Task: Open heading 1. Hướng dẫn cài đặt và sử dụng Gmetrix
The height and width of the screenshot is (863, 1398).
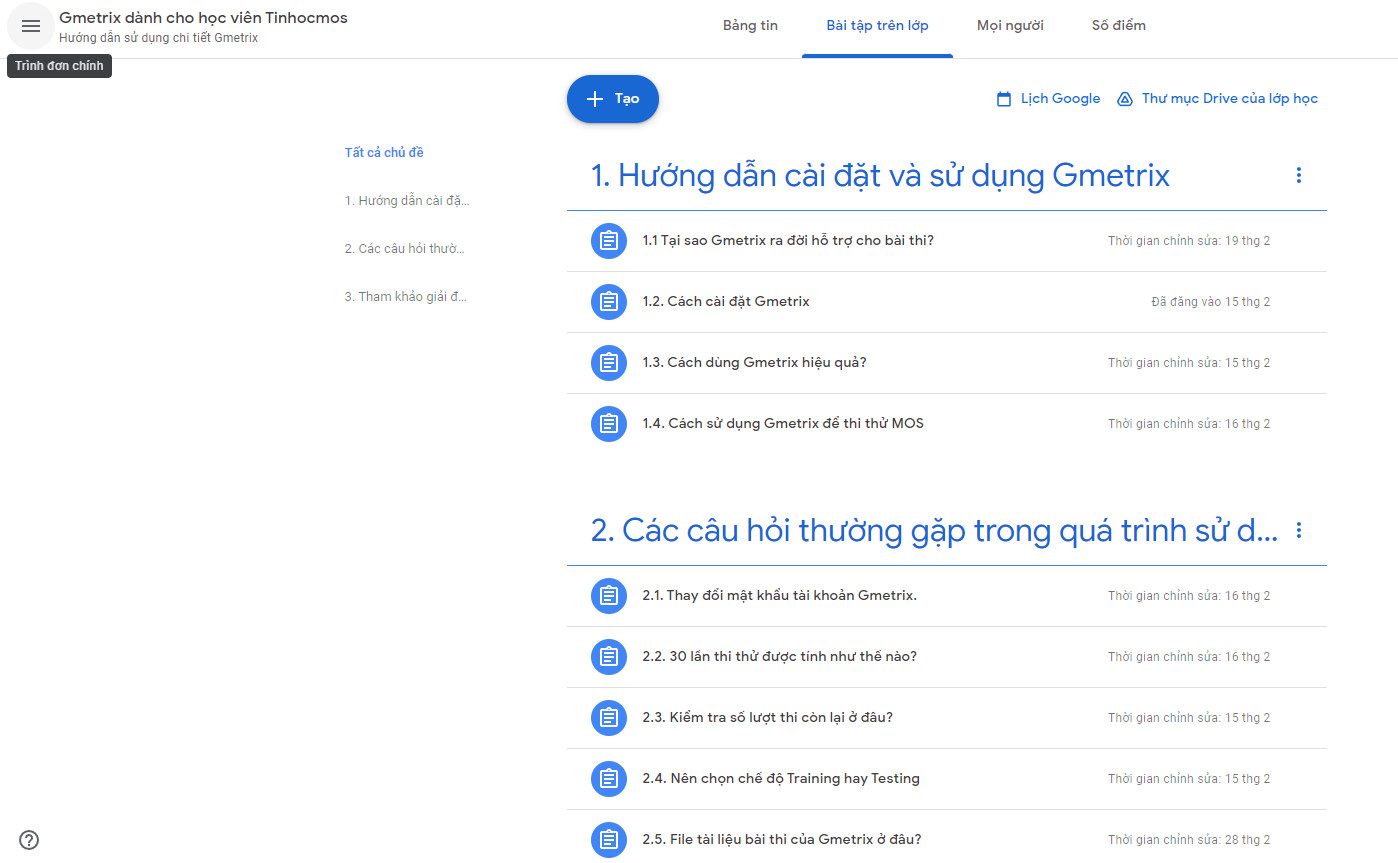Action: pos(880,176)
